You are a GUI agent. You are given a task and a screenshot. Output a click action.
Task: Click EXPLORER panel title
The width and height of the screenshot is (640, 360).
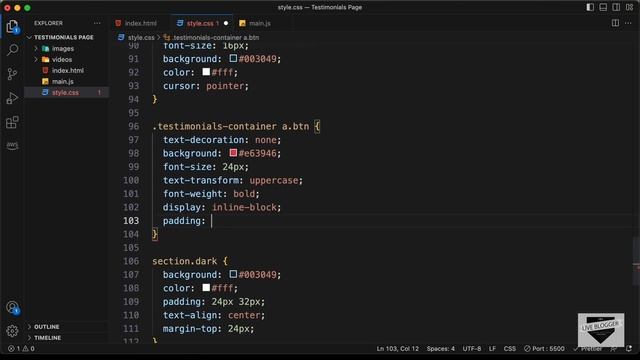pos(48,23)
